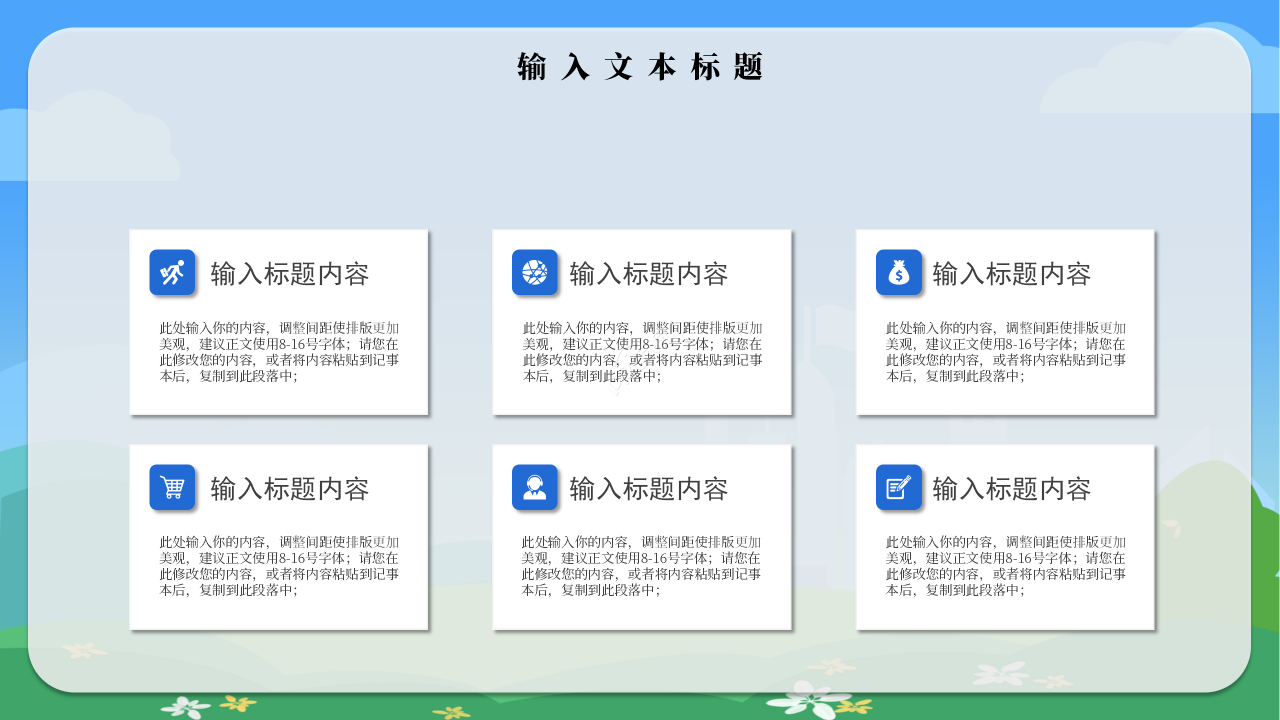Select the shopping cart icon
The image size is (1280, 720).
(172, 488)
